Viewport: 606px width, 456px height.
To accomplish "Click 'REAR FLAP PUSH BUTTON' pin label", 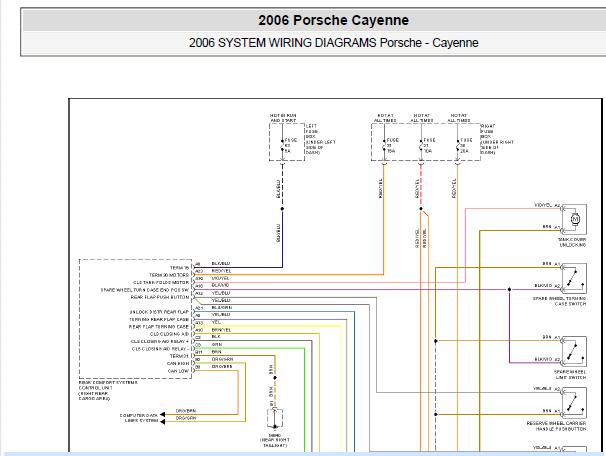I will 160,297.
